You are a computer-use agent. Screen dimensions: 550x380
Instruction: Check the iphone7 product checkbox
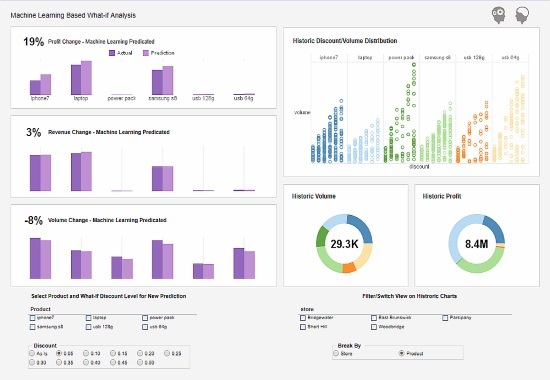(x=33, y=318)
